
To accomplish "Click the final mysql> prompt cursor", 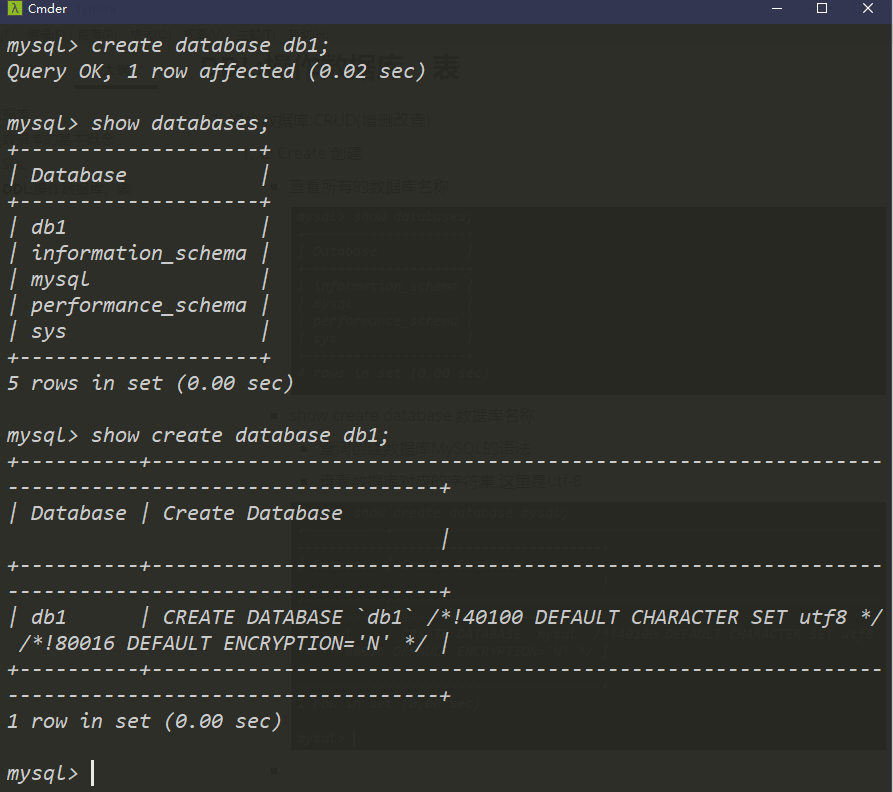I will tap(92, 773).
